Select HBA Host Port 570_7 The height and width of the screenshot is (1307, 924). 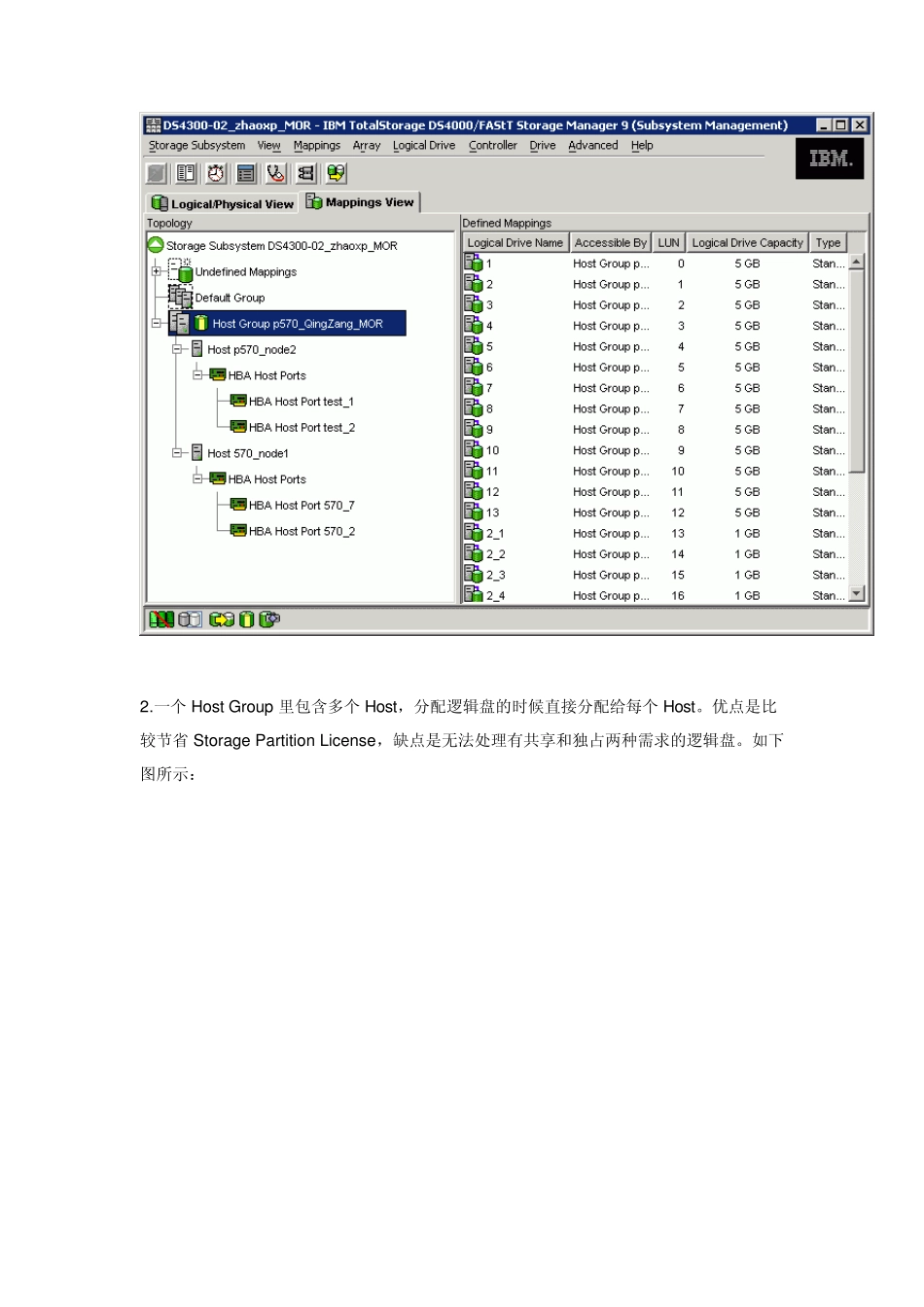tap(302, 506)
